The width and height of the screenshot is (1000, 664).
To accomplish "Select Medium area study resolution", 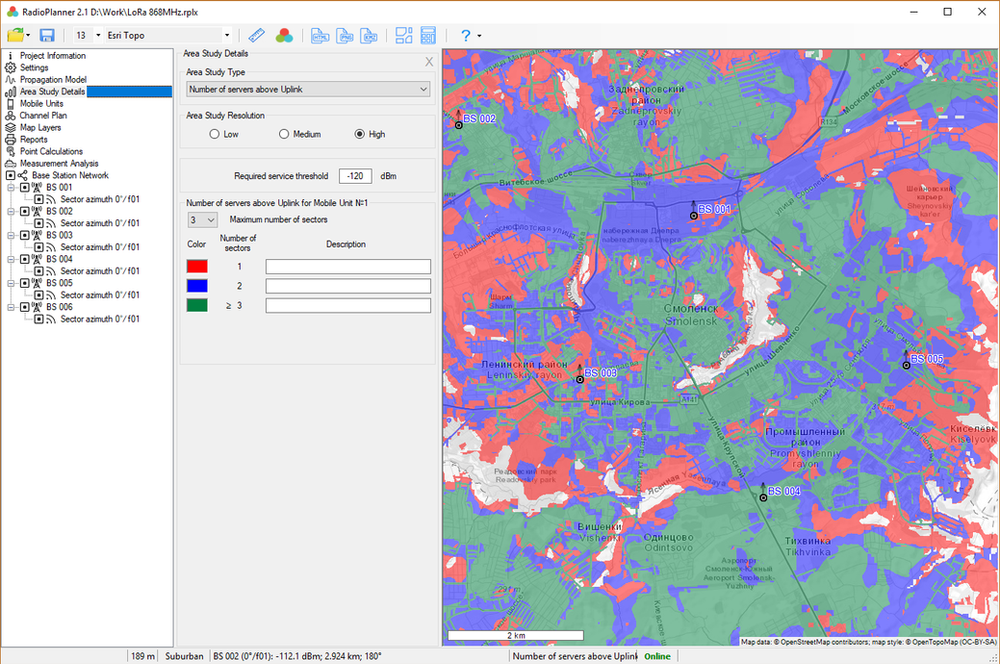I will [284, 134].
